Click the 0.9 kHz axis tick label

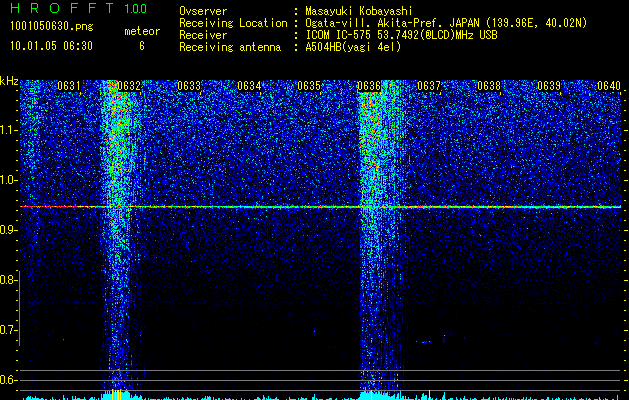(8, 230)
